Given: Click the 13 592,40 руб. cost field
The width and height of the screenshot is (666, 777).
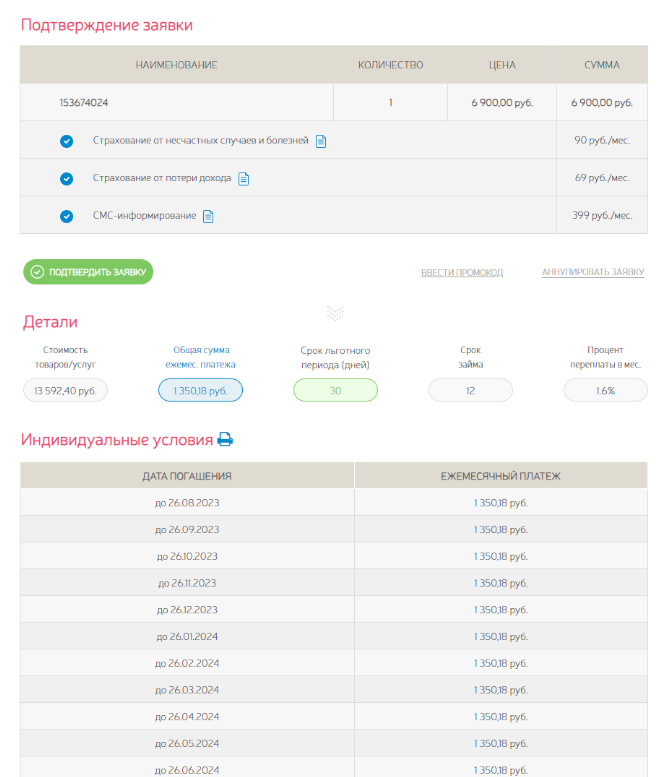Looking at the screenshot, I should 65,390.
